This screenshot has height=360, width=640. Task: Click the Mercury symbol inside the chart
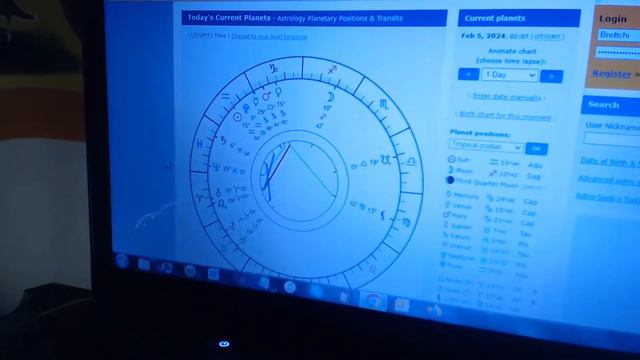coord(256,100)
